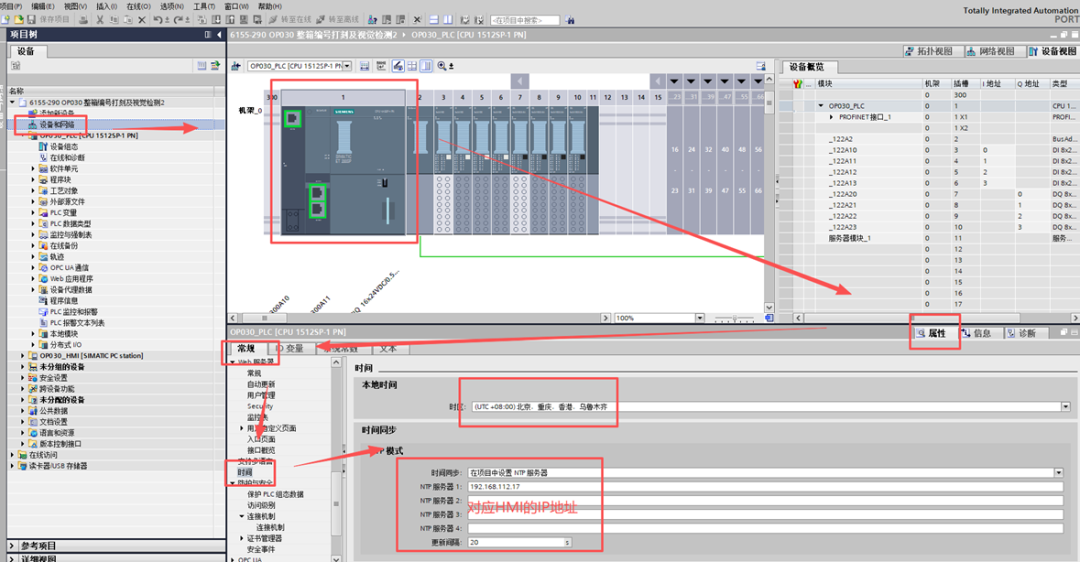Click the Delete X toolbar icon
This screenshot has height=562, width=1080.
[x=142, y=20]
